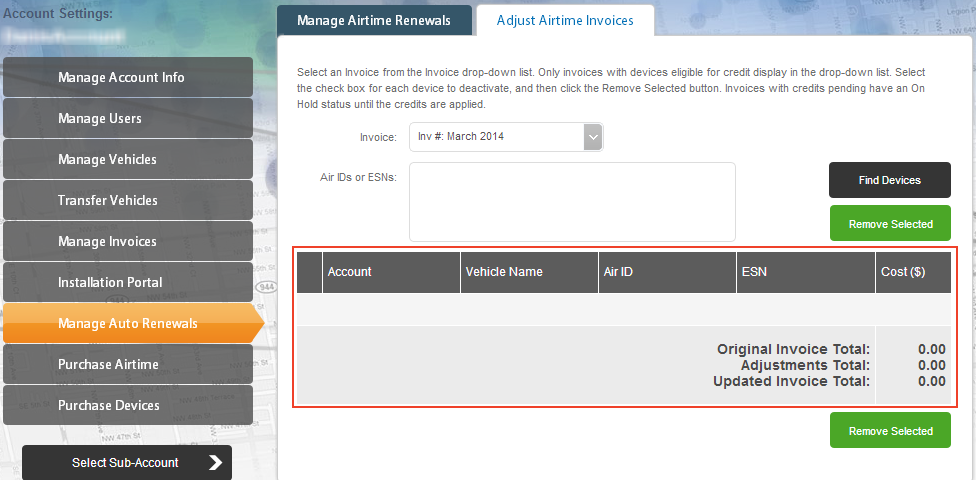Go to Manage Users
This screenshot has width=976, height=484.
(x=128, y=118)
